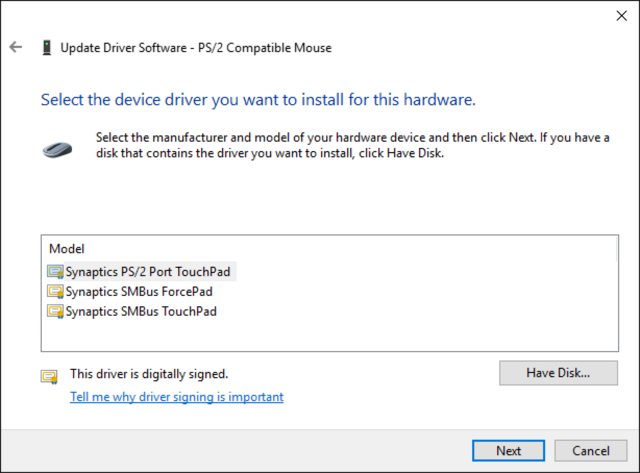Click the Model column header
Screen dimensions: 640x473
coord(67,248)
